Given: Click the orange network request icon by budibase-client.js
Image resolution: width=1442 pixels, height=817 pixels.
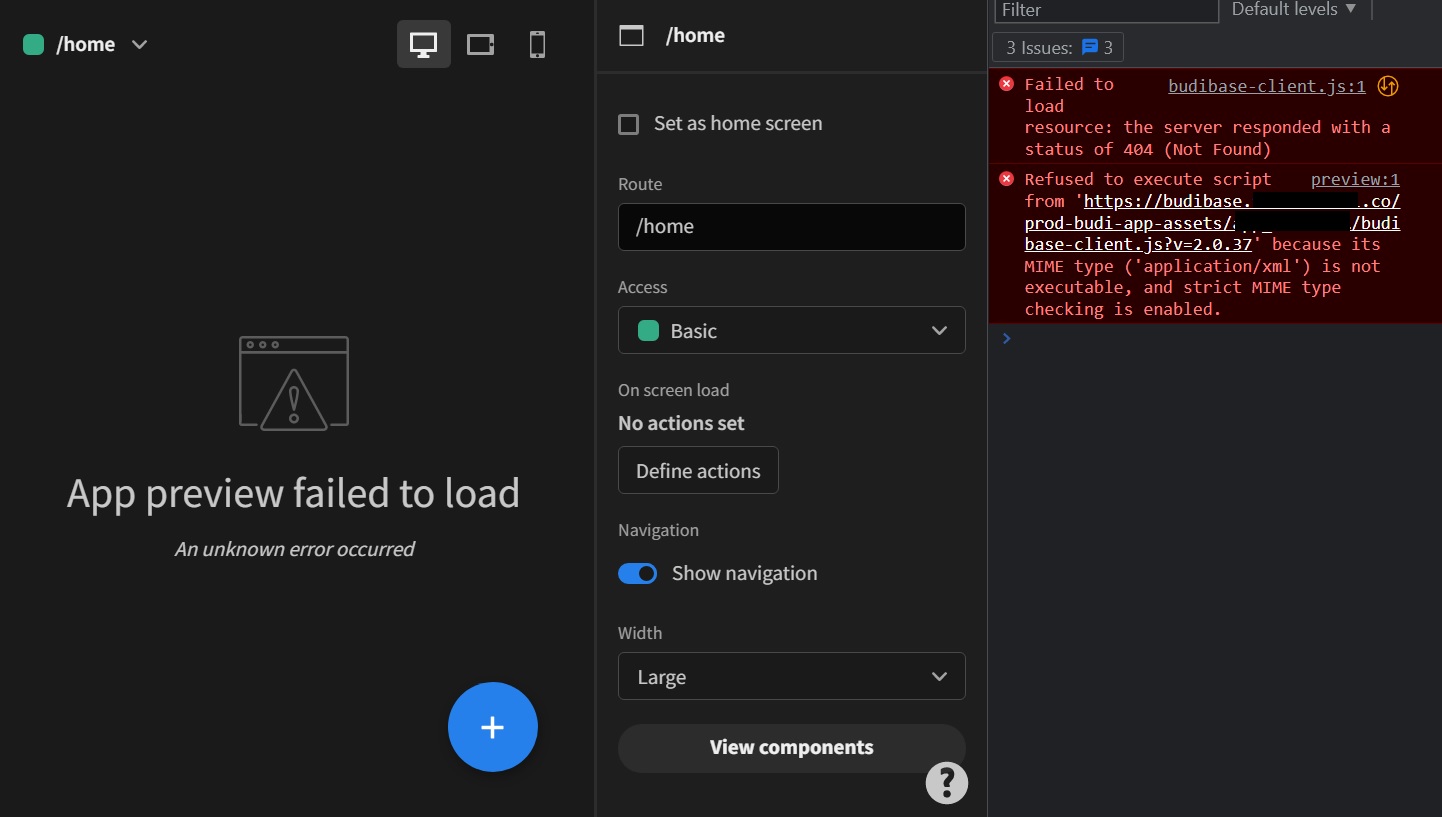Looking at the screenshot, I should [x=1387, y=86].
